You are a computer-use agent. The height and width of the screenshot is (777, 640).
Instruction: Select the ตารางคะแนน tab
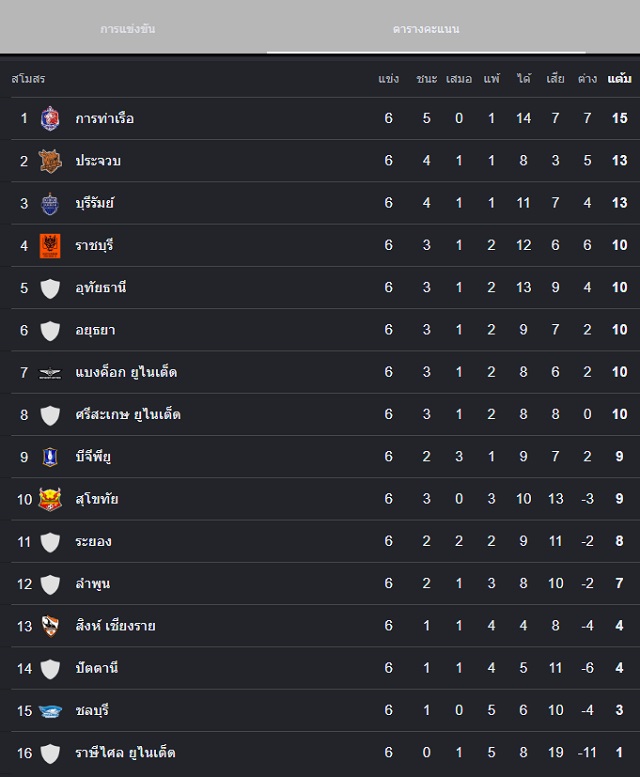pyautogui.click(x=426, y=29)
